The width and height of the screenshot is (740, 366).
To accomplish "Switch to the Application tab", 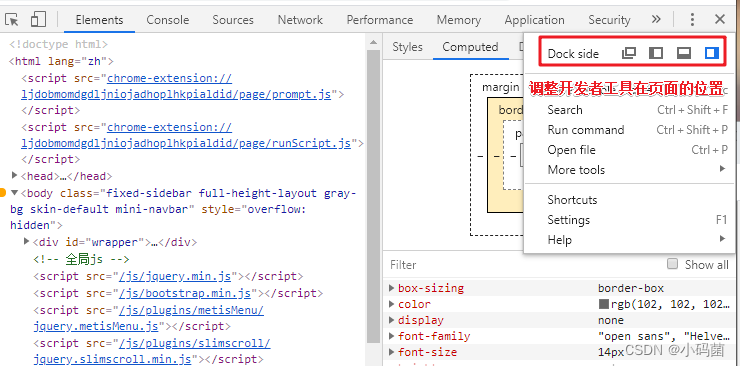I will pos(534,20).
